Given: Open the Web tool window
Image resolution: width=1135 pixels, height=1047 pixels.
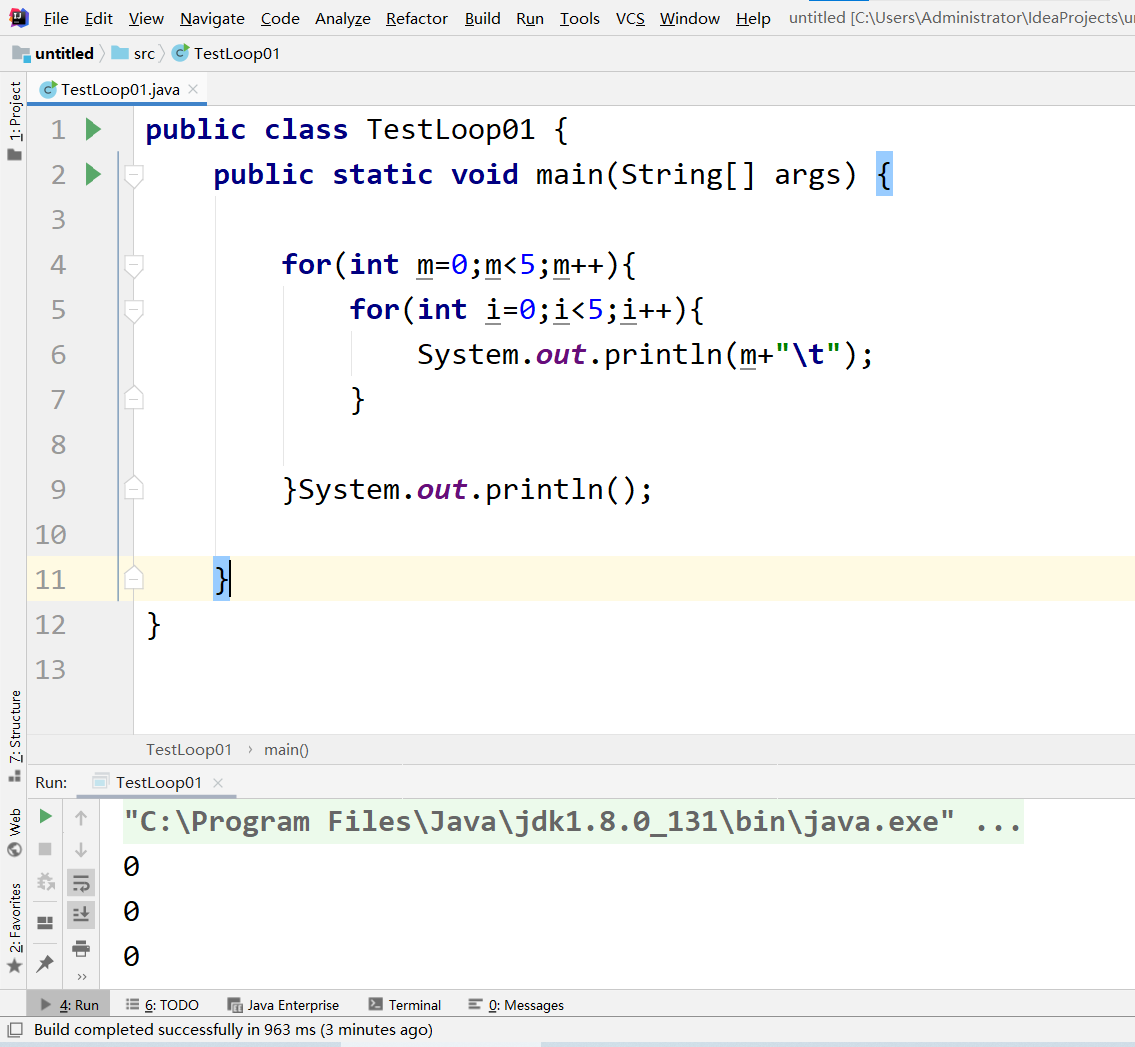Looking at the screenshot, I should click(x=14, y=832).
